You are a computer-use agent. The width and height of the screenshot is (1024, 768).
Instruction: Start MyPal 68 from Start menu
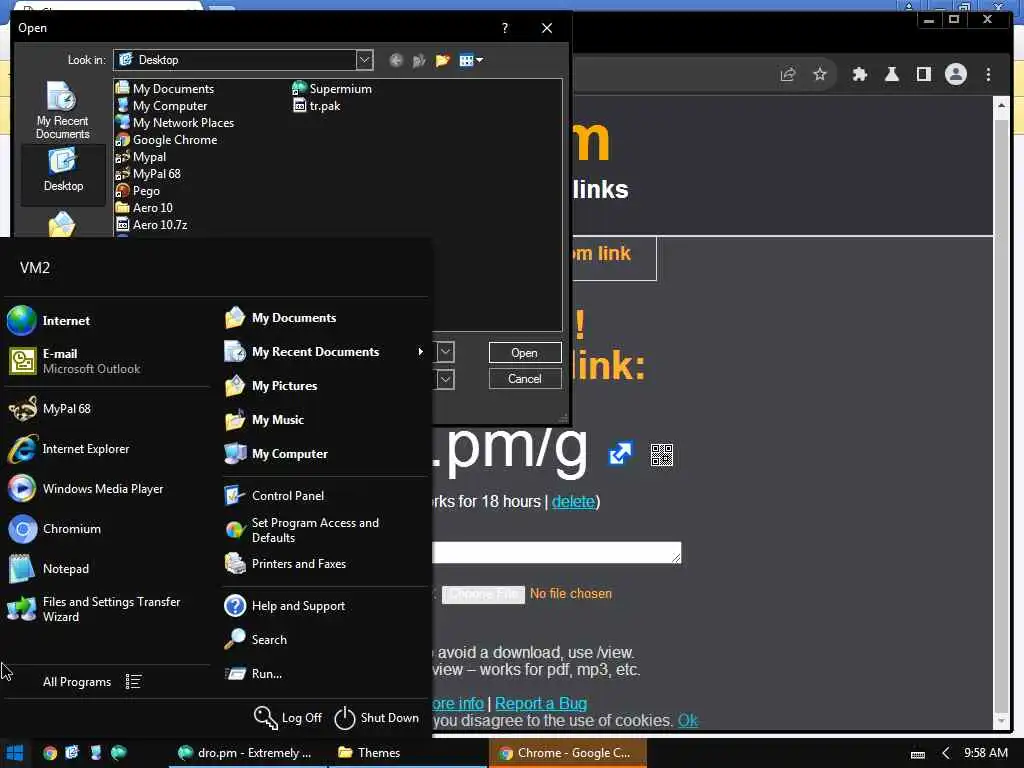click(50, 409)
